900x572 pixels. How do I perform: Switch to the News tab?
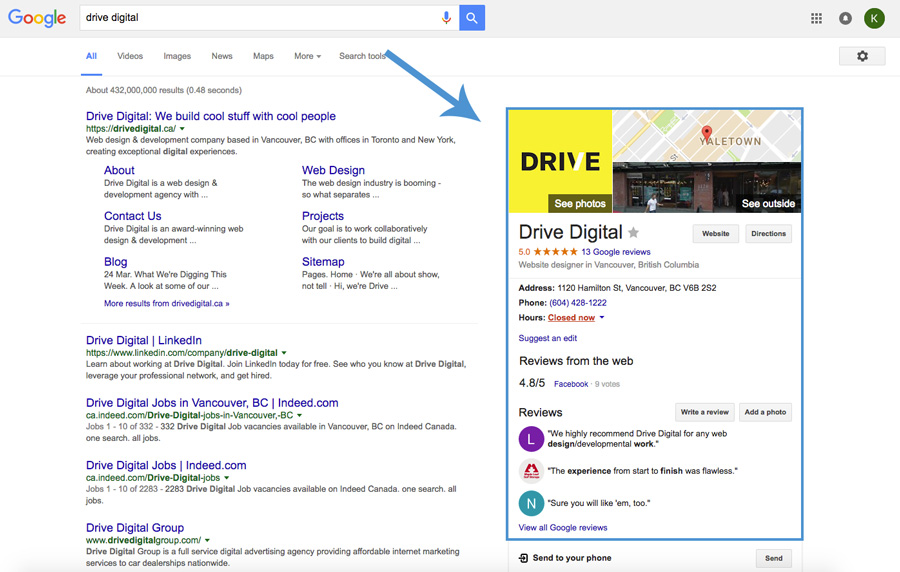222,56
